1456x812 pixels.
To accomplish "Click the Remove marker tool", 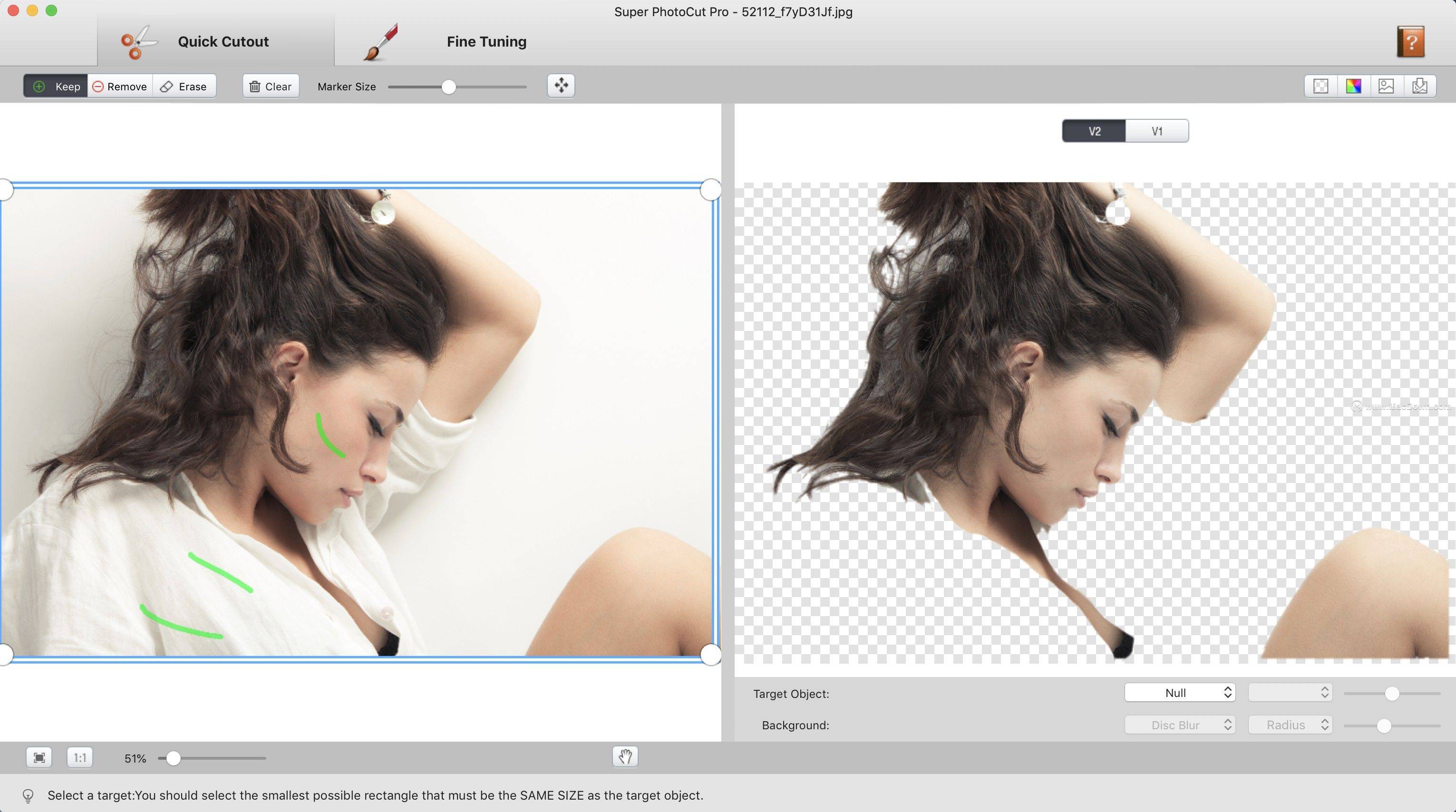I will tap(119, 85).
